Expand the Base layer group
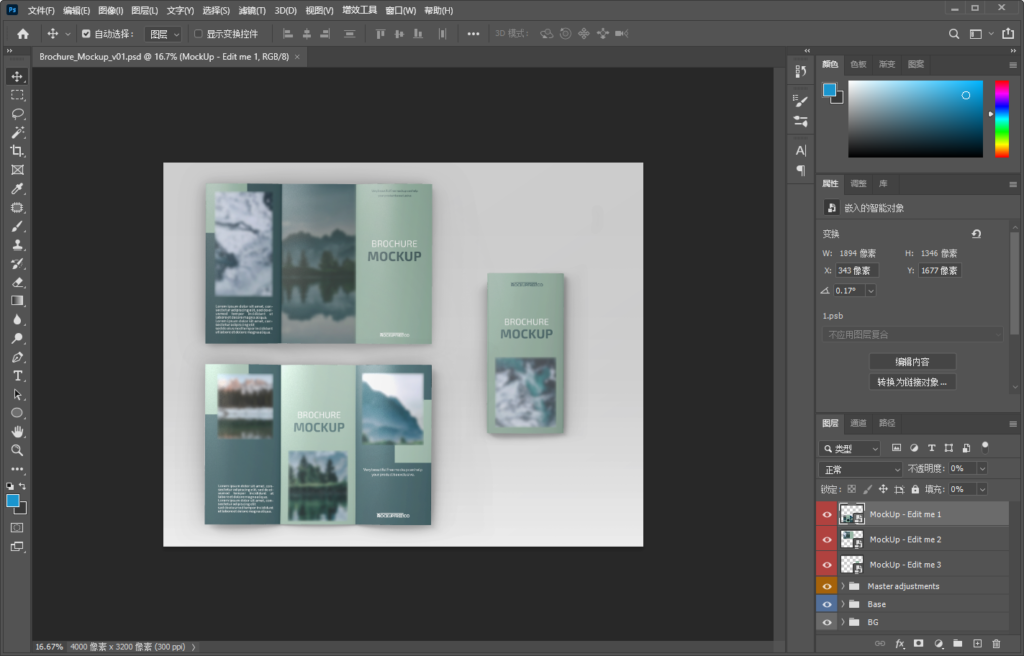This screenshot has height=656, width=1024. (843, 604)
